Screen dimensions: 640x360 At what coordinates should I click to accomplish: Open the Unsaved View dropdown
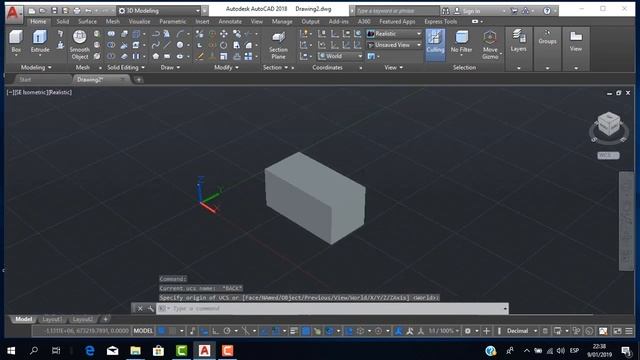point(394,45)
